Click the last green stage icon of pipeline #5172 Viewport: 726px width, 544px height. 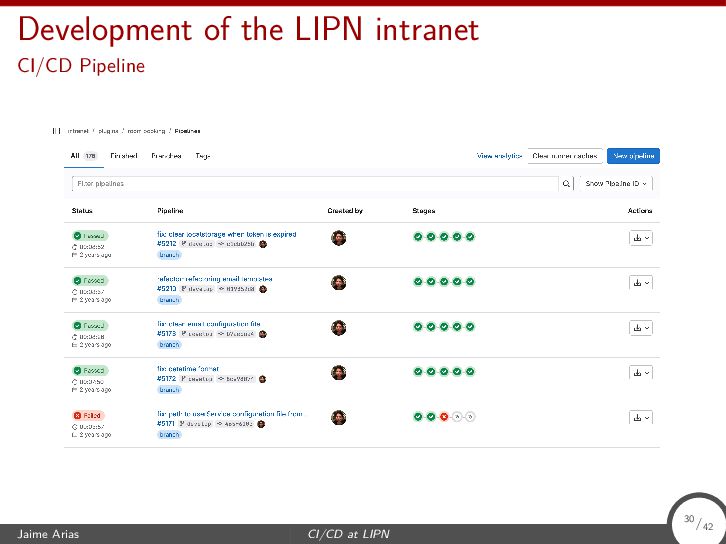[470, 371]
